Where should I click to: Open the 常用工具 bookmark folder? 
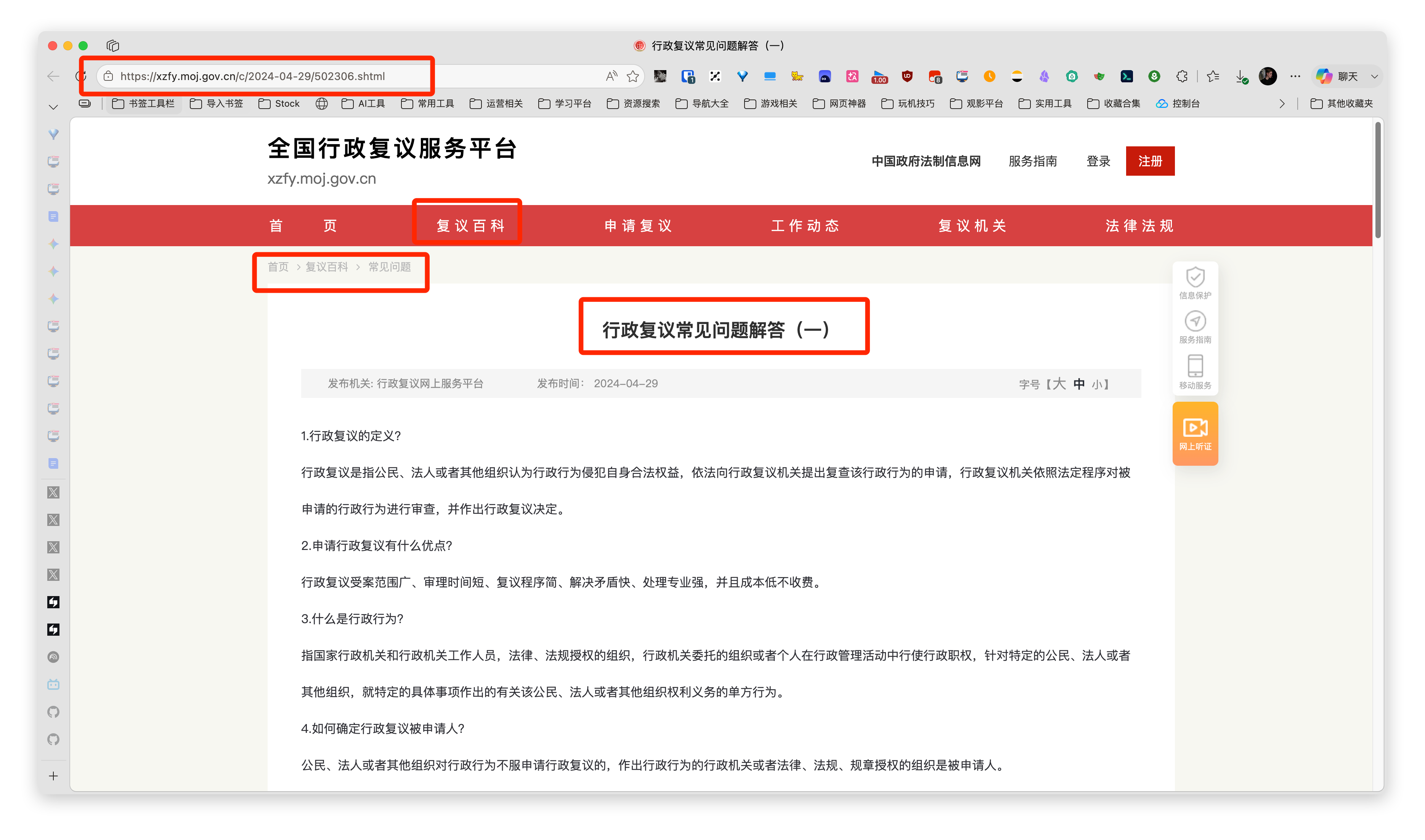point(427,104)
